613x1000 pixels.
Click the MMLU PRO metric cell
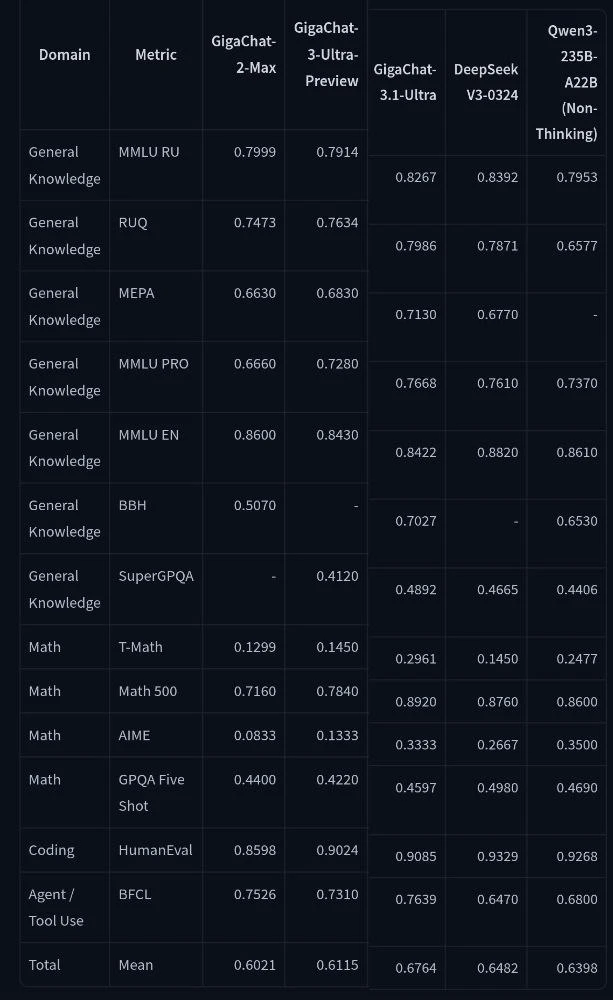[x=153, y=364]
